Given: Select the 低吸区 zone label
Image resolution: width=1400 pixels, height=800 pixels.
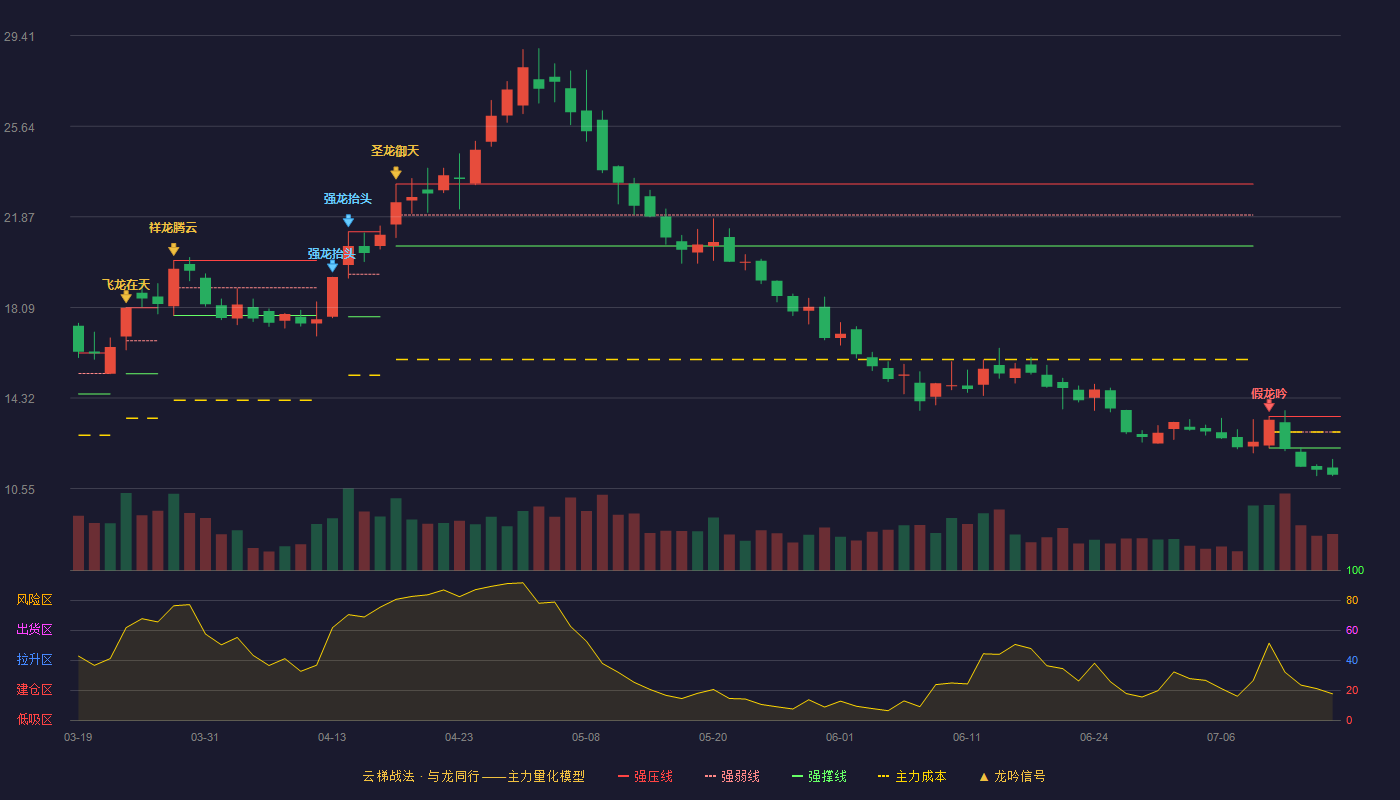Looking at the screenshot, I should 34,719.
